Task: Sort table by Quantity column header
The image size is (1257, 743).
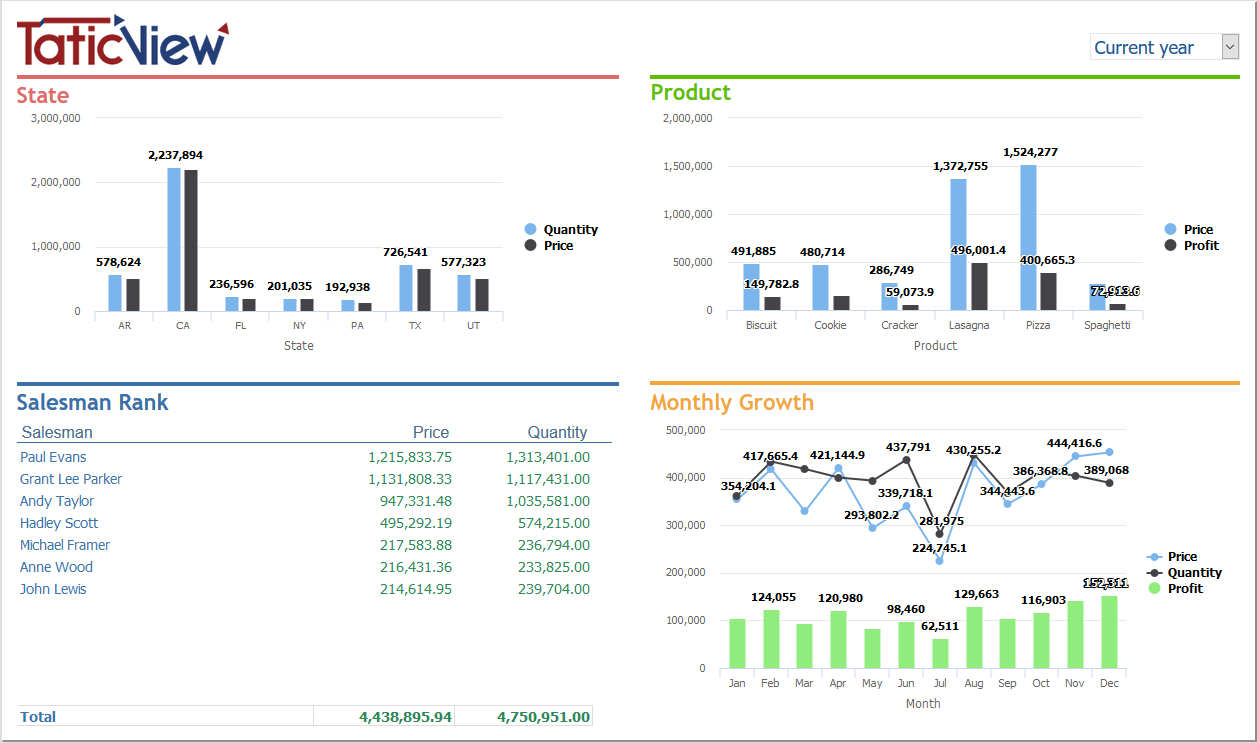Action: [557, 433]
